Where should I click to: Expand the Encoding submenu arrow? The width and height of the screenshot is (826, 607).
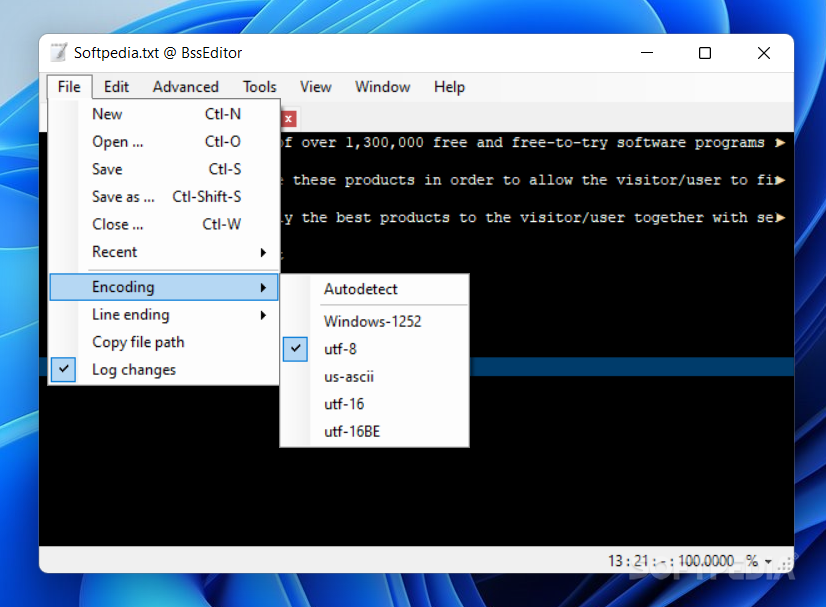pyautogui.click(x=263, y=287)
